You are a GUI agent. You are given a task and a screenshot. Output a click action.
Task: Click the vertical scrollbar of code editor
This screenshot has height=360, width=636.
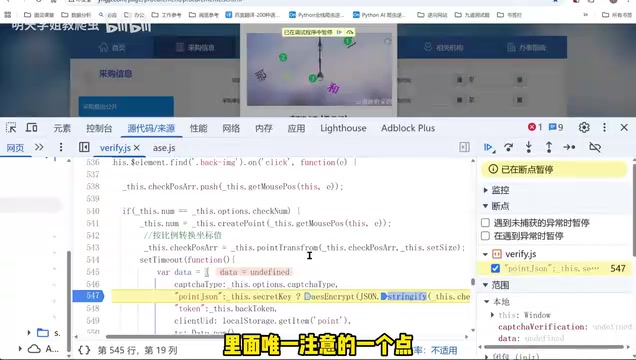[473, 282]
